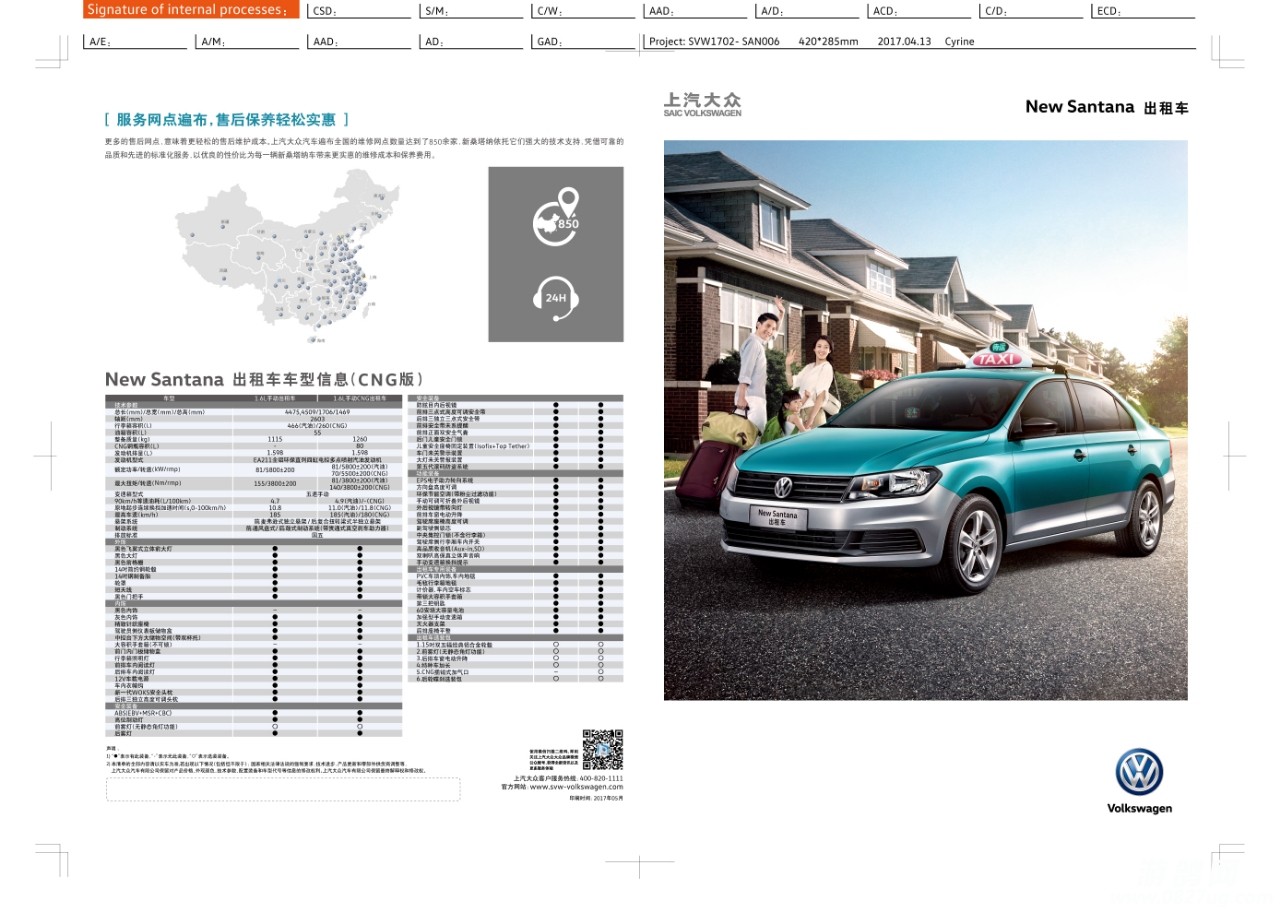Click the '1.6L手动CNG出租车' column header

[x=360, y=399]
